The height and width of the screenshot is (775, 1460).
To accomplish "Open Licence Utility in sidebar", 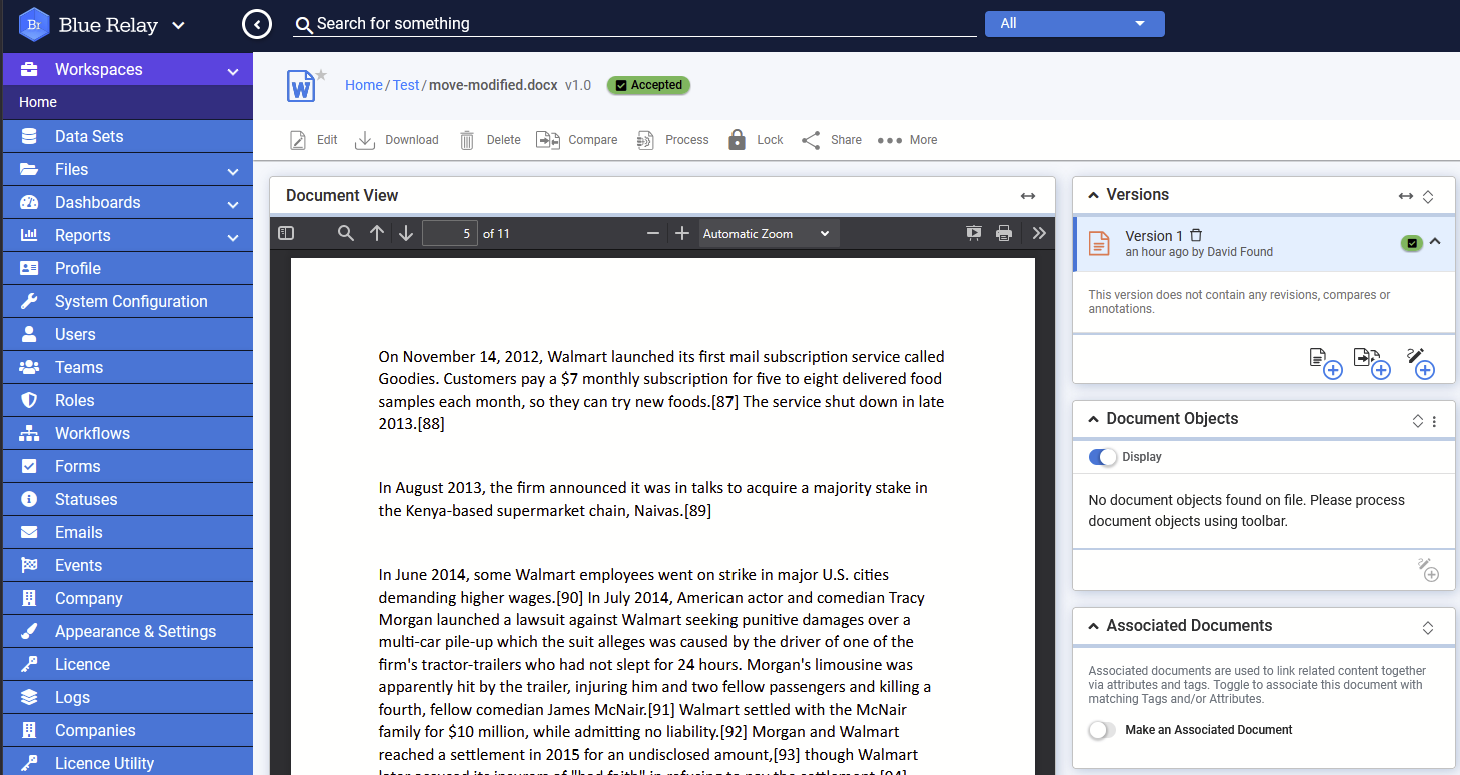I will point(128,763).
